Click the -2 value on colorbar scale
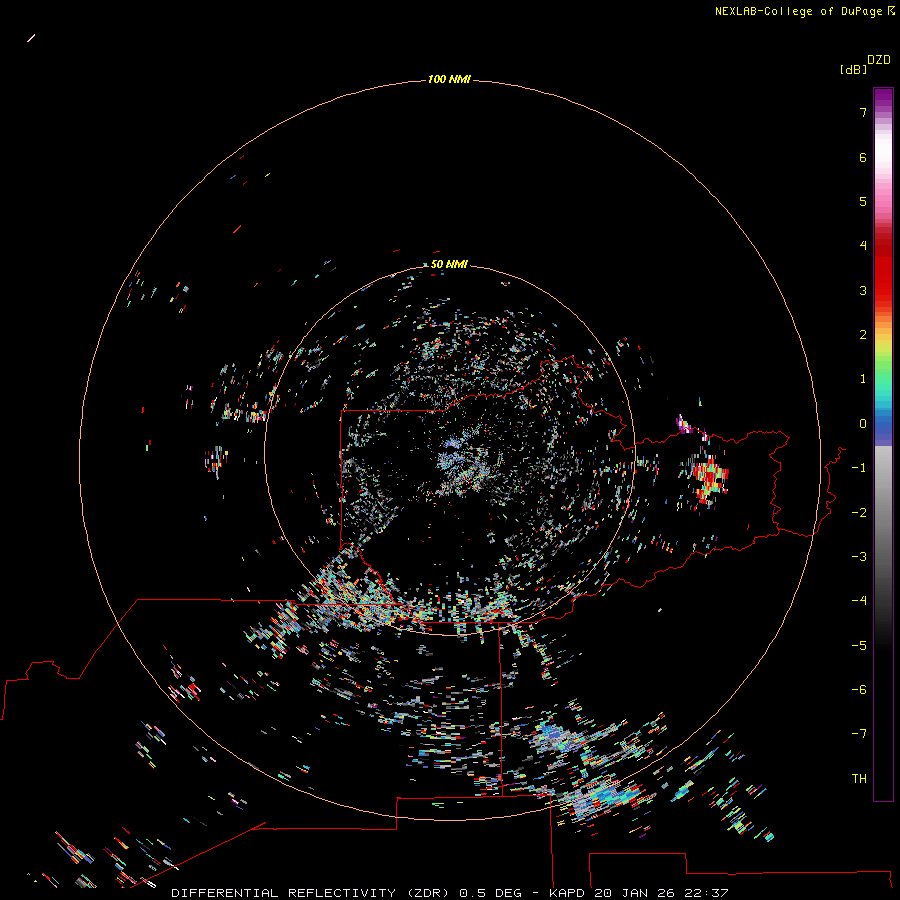This screenshot has width=900, height=900. pyautogui.click(x=859, y=513)
